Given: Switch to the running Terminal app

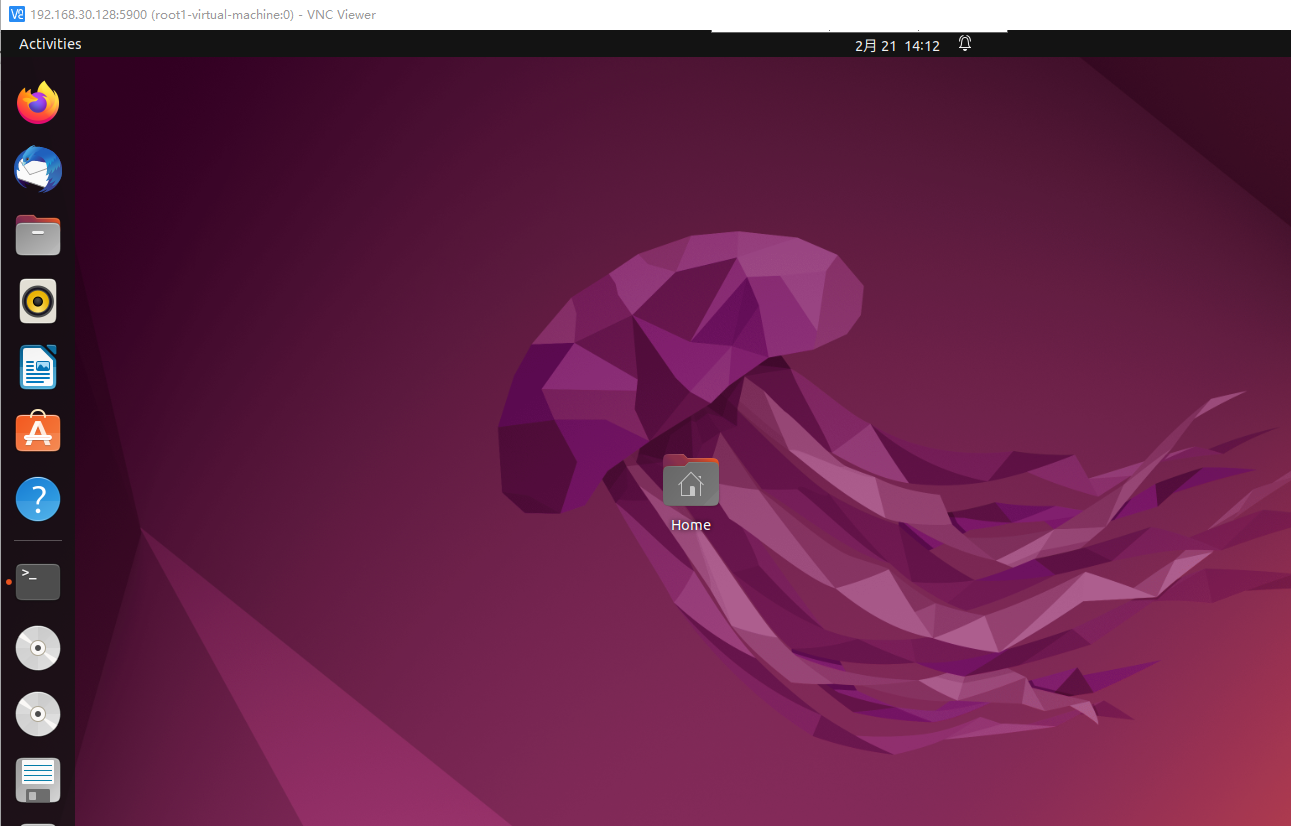Looking at the screenshot, I should click(38, 581).
